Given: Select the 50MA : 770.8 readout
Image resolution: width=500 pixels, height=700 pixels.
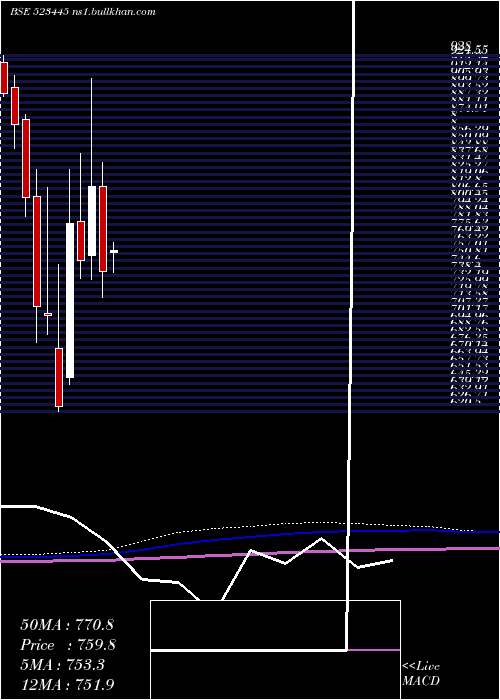Looking at the screenshot, I should coord(67,625).
